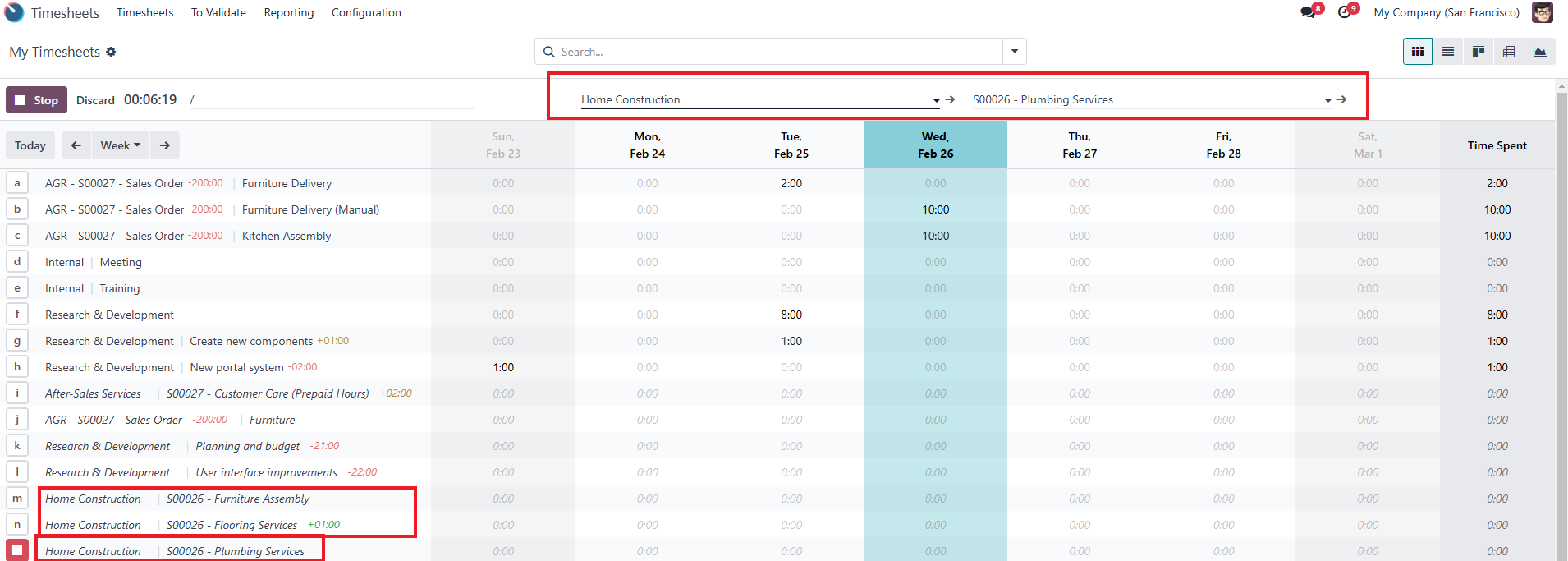Viewport: 1568px width, 561px height.
Task: Start timer with letter l button
Action: coord(17,471)
